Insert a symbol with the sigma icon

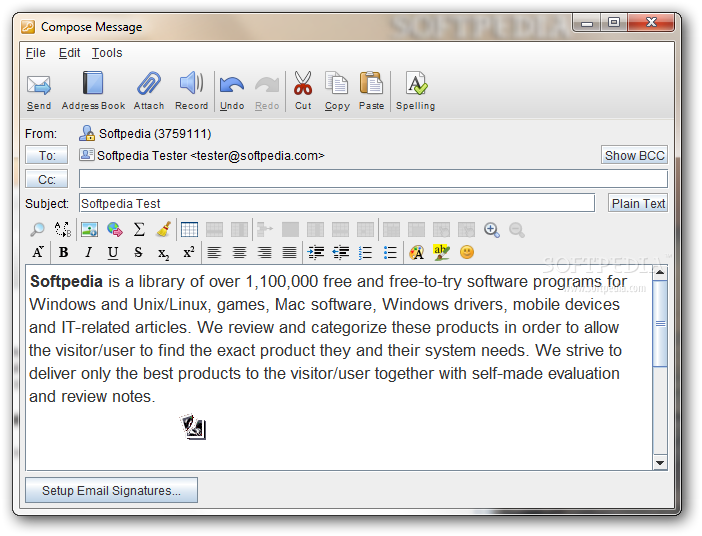coord(139,230)
